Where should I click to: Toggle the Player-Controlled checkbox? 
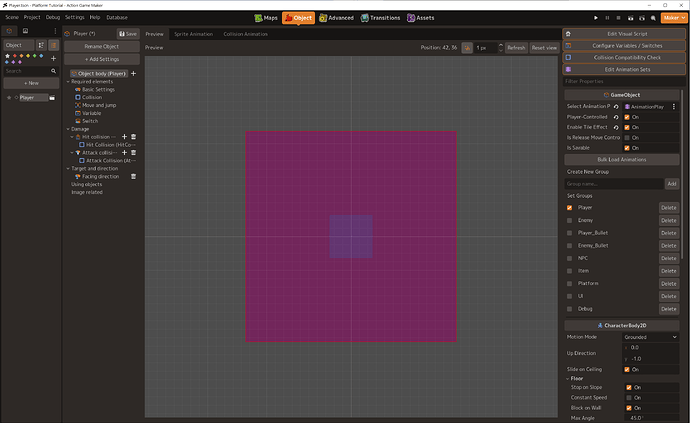[x=627, y=117]
